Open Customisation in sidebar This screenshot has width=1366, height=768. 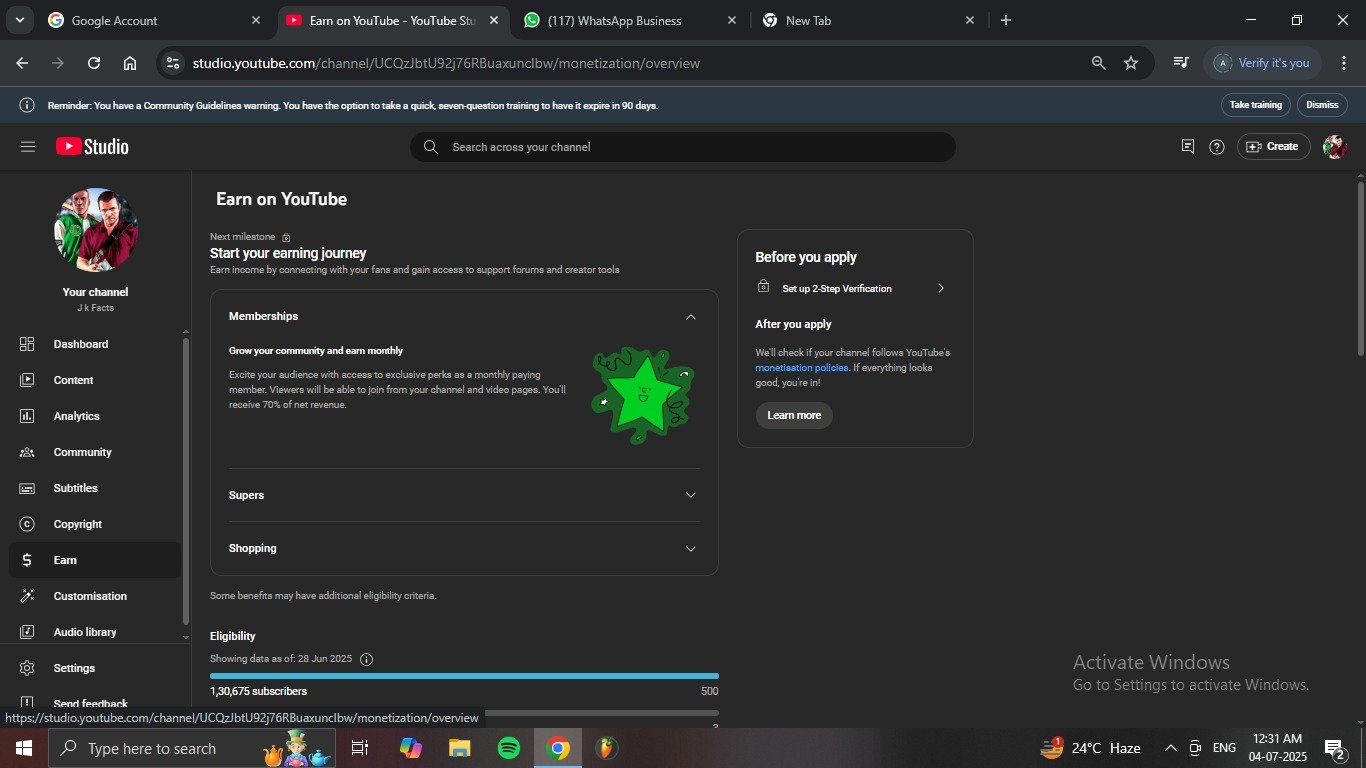(x=96, y=596)
